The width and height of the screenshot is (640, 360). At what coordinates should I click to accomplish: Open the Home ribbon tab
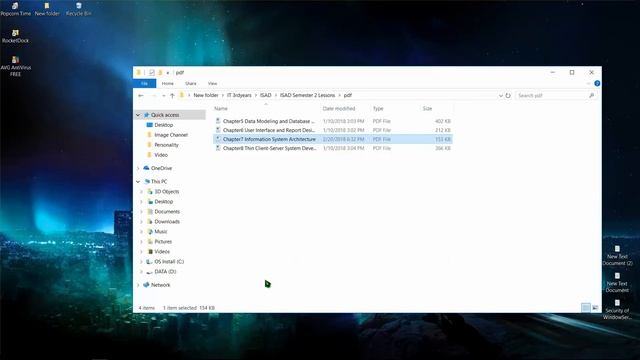coord(167,83)
